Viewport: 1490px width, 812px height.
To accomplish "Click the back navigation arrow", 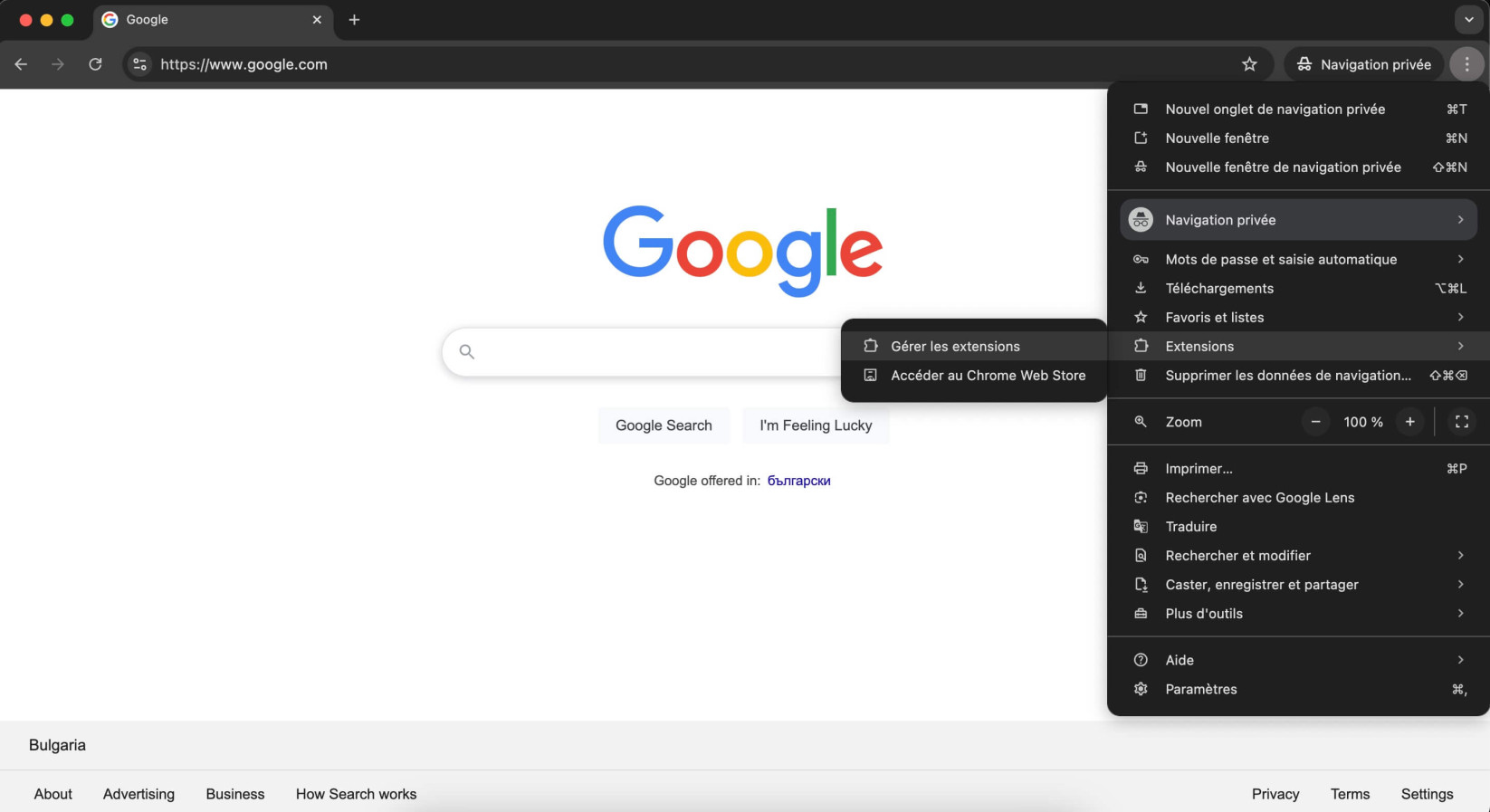I will click(x=21, y=64).
